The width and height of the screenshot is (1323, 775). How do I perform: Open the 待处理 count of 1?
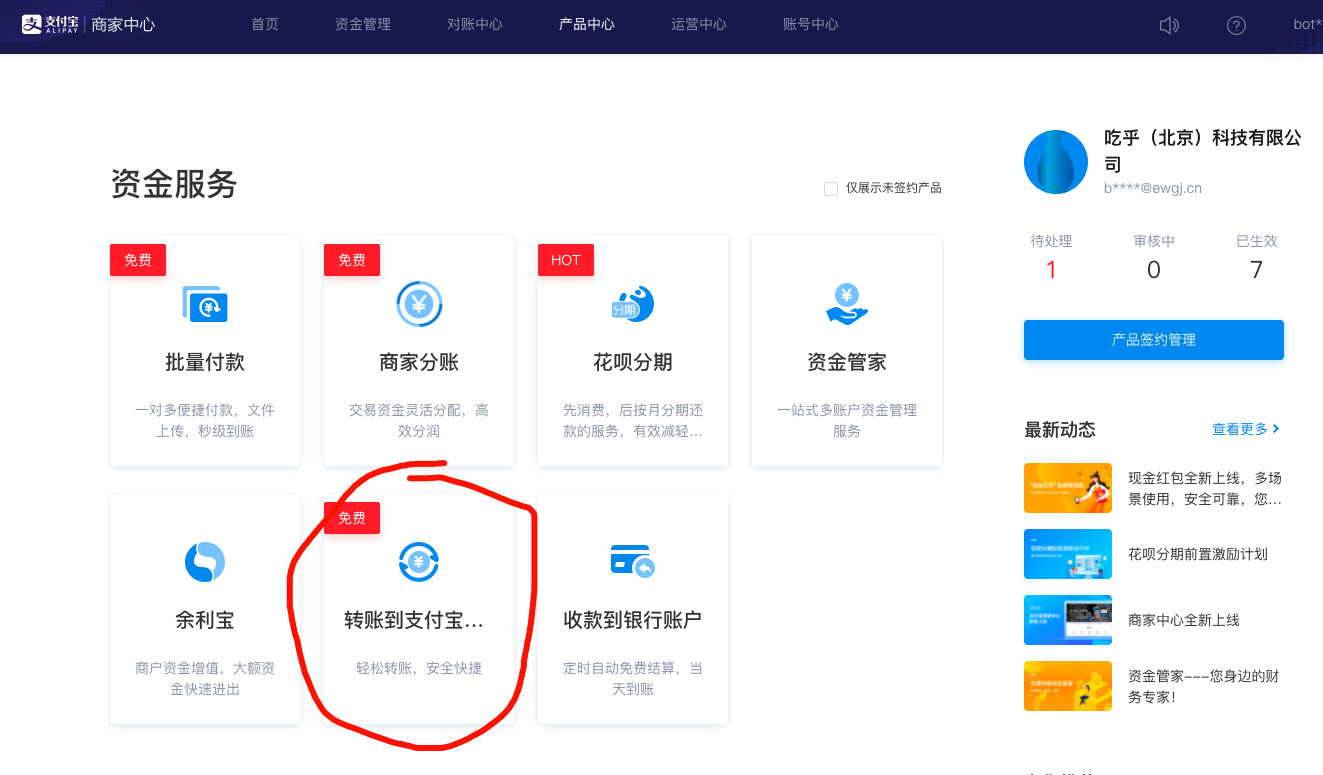point(1051,270)
